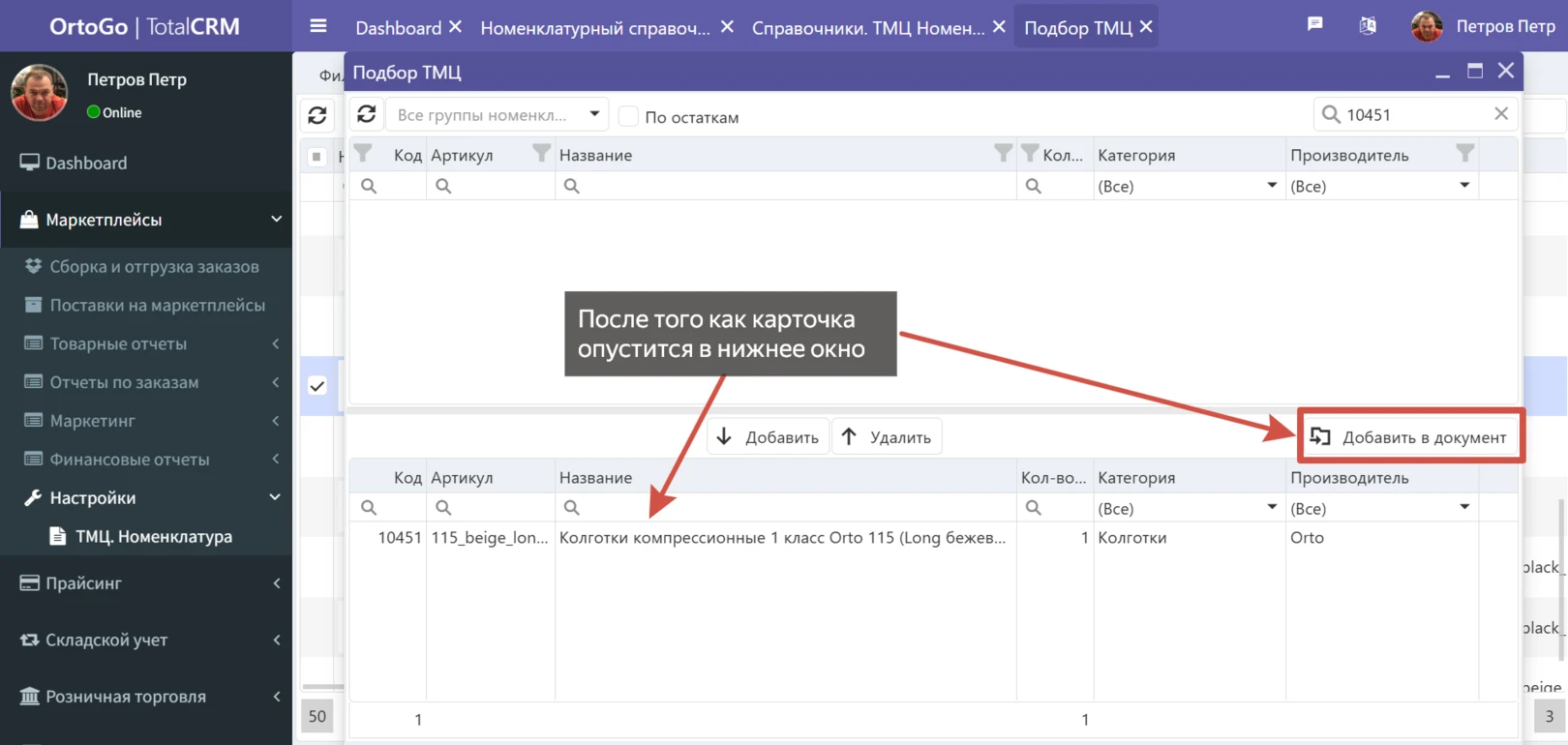This screenshot has height=745, width=1568.
Task: Click filter icon in Производитель column header
Action: tap(1464, 154)
